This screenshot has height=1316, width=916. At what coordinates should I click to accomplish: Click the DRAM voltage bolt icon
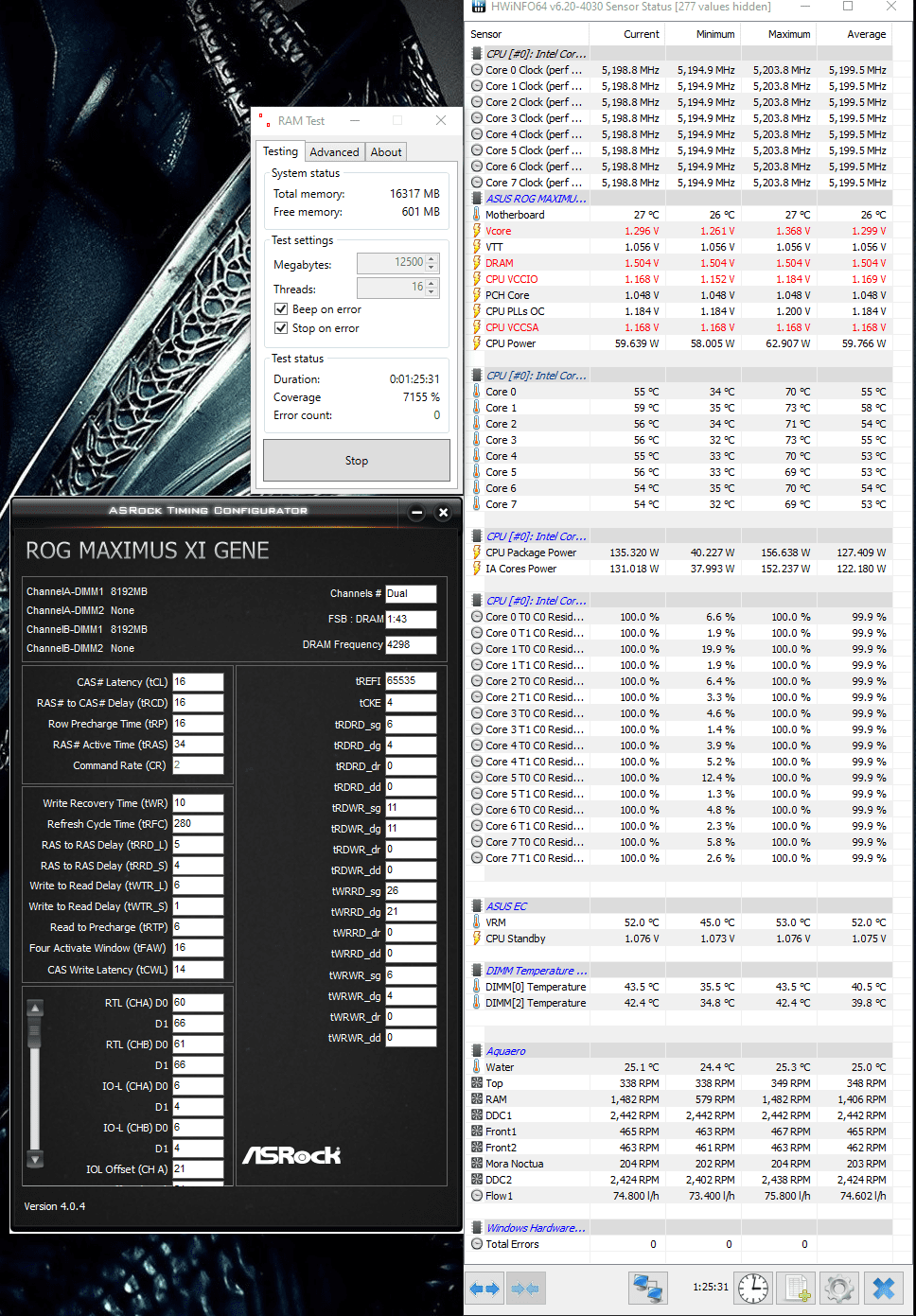point(477,263)
